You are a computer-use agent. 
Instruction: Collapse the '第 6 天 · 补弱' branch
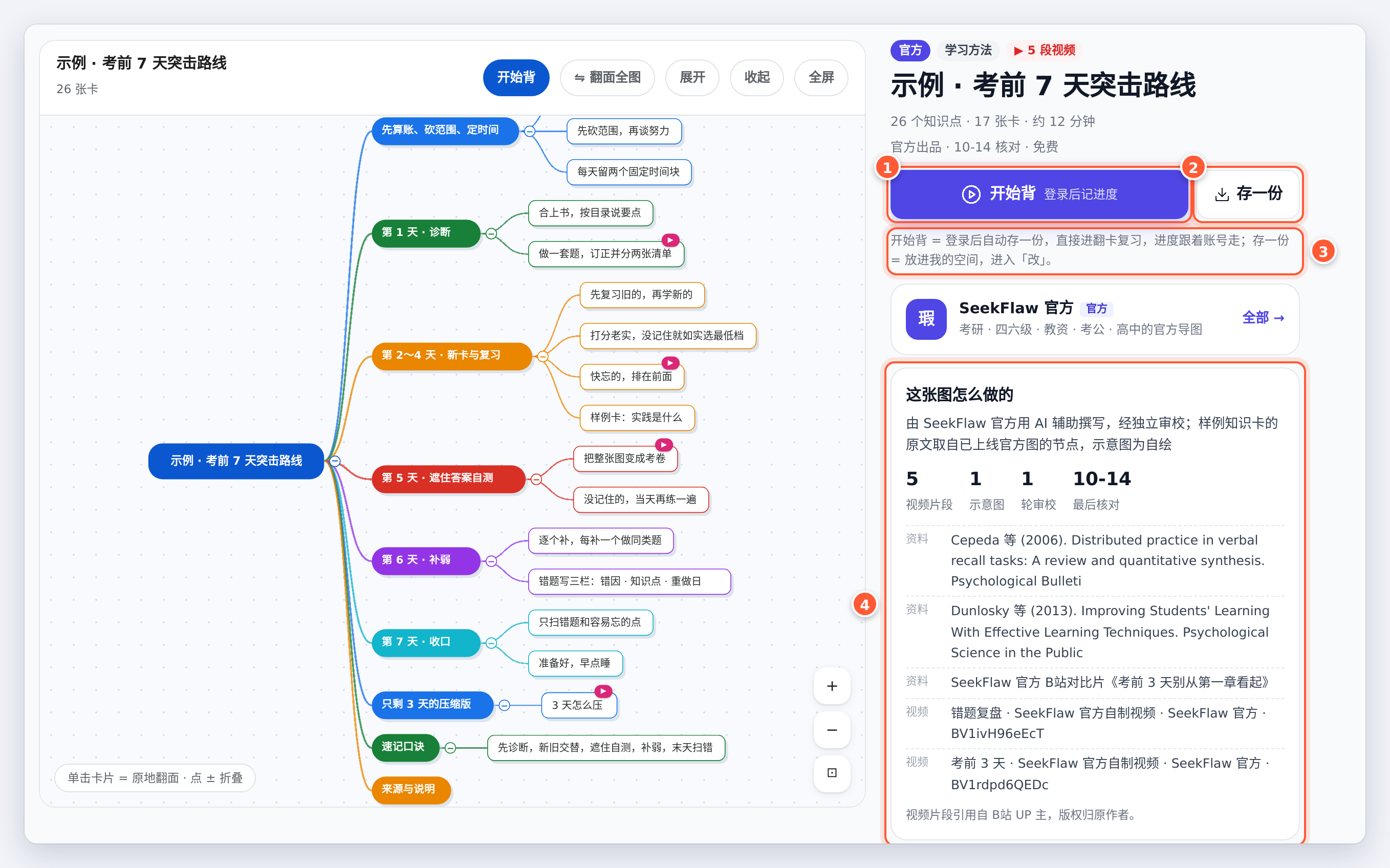coord(491,561)
